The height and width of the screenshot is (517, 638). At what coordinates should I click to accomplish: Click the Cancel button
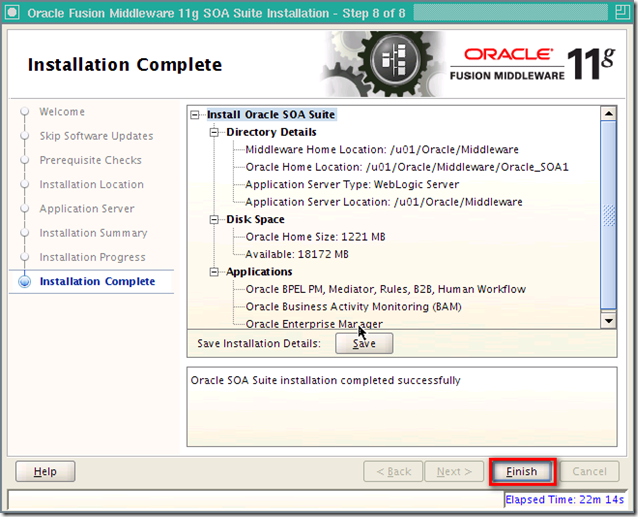[590, 471]
